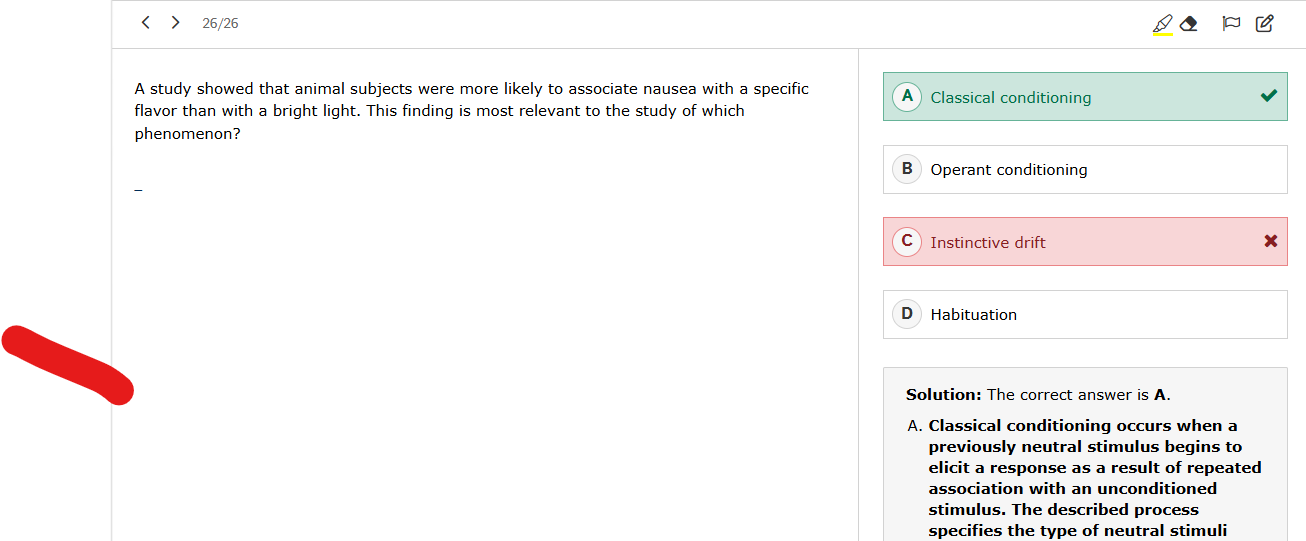Click the Classical conditioning answer text
The image size is (1306, 541).
coord(1010,98)
